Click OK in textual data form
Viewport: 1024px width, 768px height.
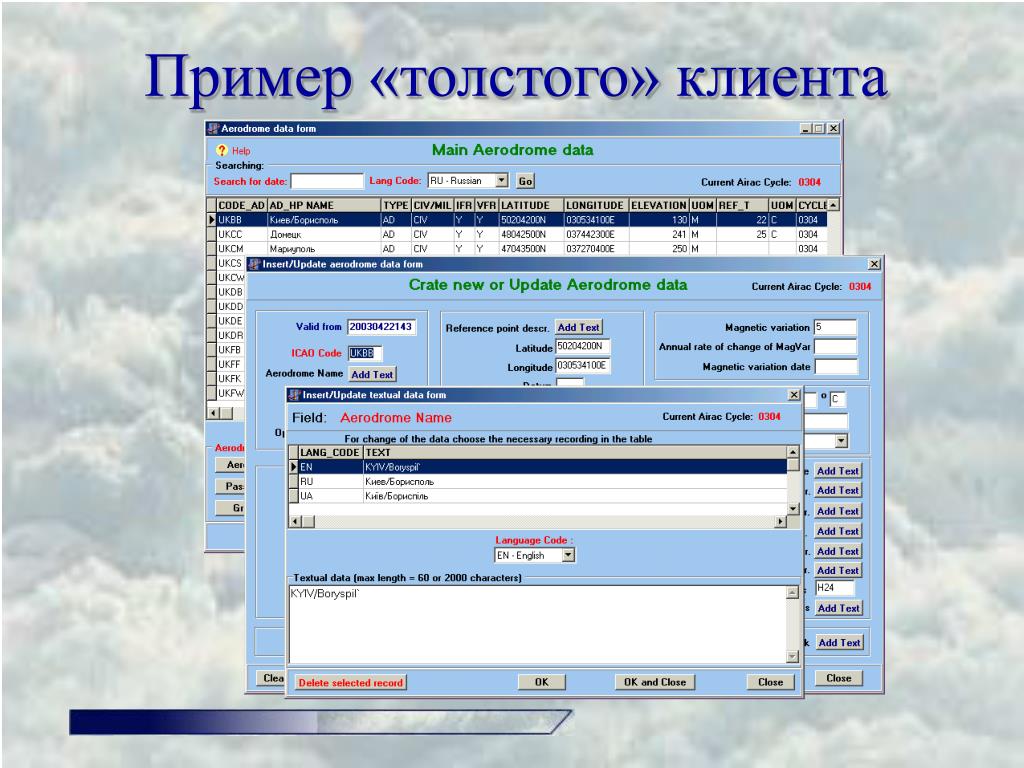point(541,682)
